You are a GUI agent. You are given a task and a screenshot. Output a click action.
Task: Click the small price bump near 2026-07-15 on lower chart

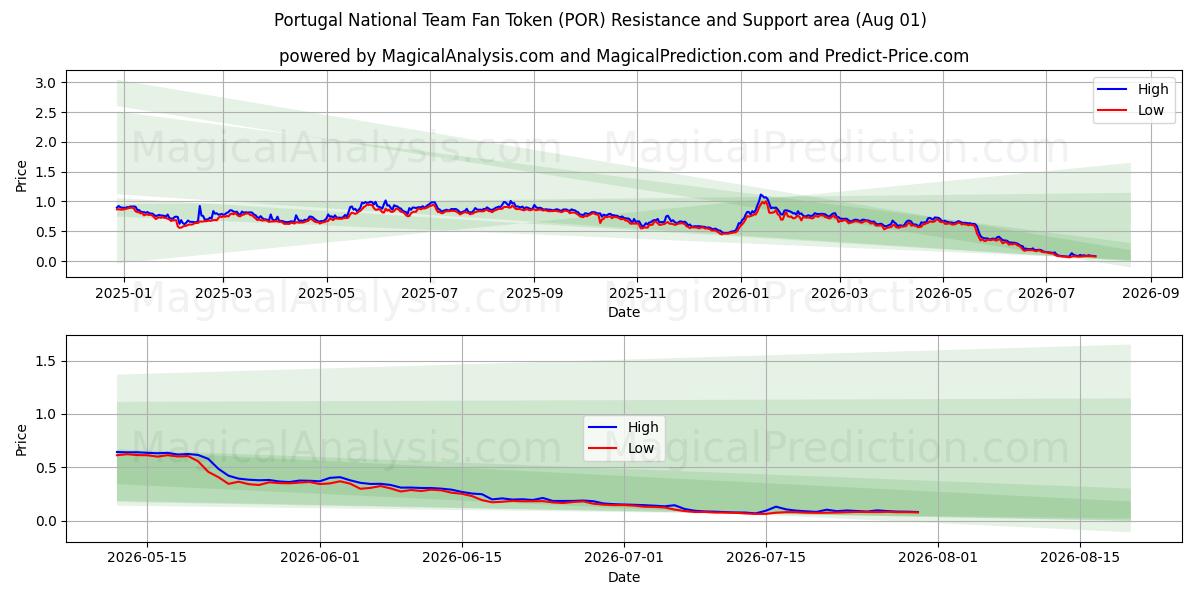(x=775, y=507)
